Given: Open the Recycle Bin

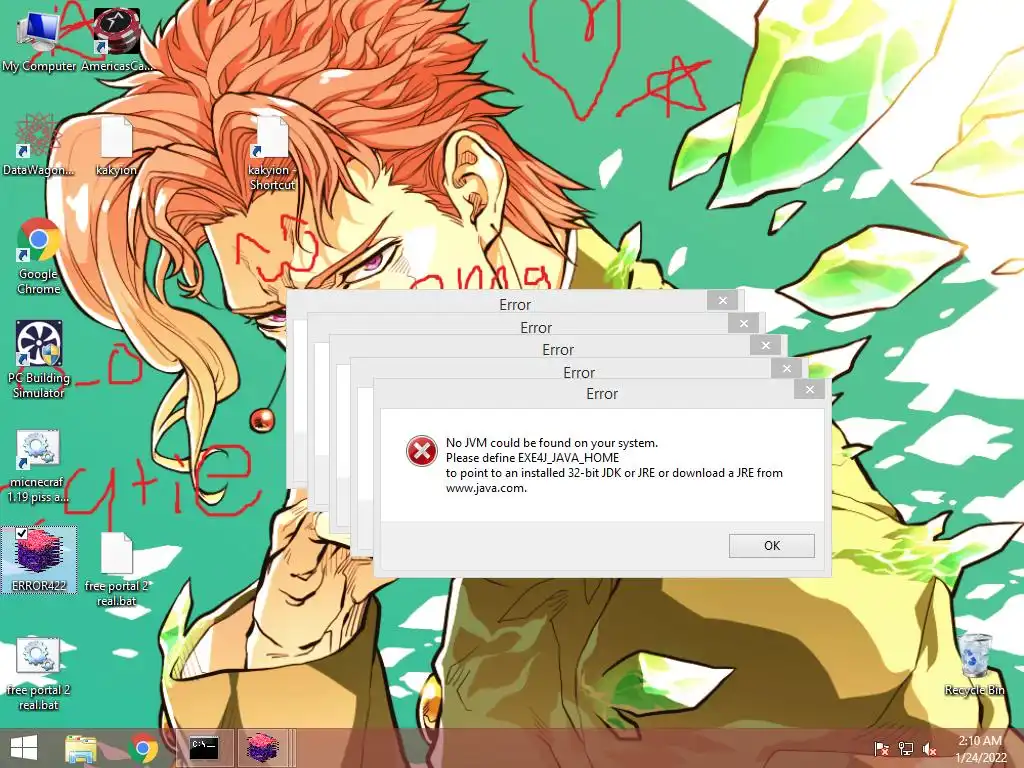Looking at the screenshot, I should pyautogui.click(x=974, y=665).
